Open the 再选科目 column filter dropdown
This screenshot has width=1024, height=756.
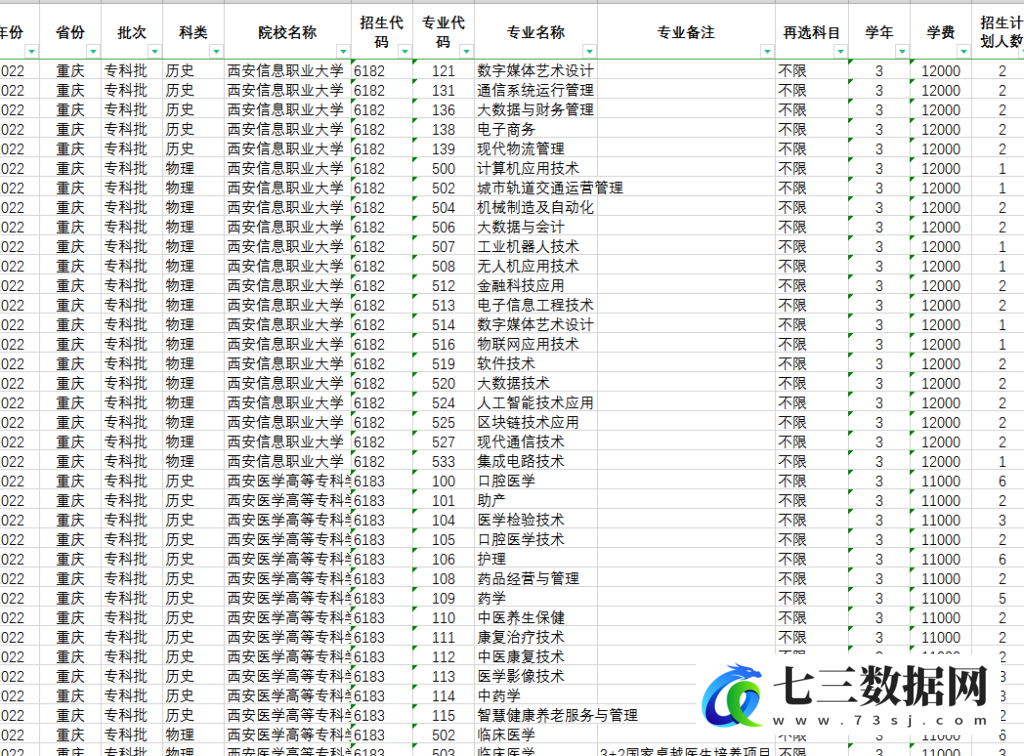click(840, 52)
